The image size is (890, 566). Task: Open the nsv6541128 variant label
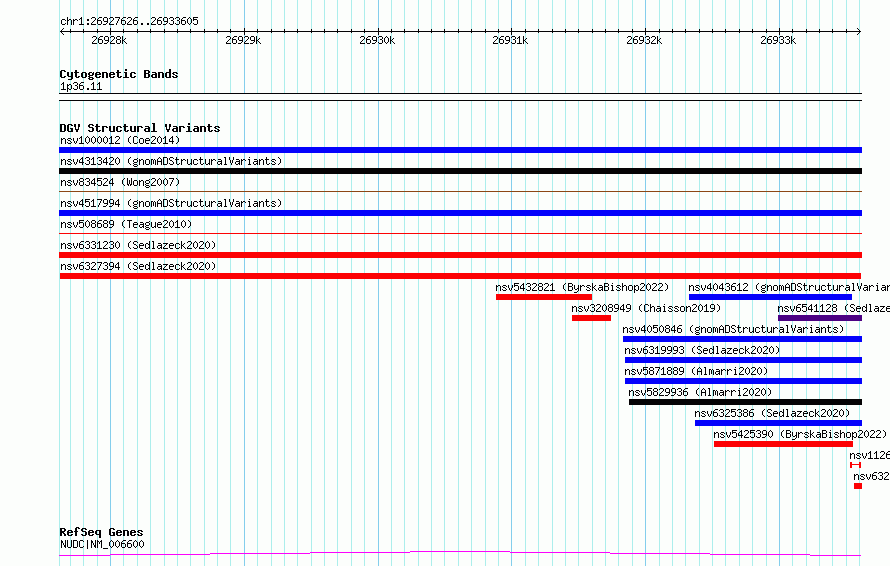(834, 308)
